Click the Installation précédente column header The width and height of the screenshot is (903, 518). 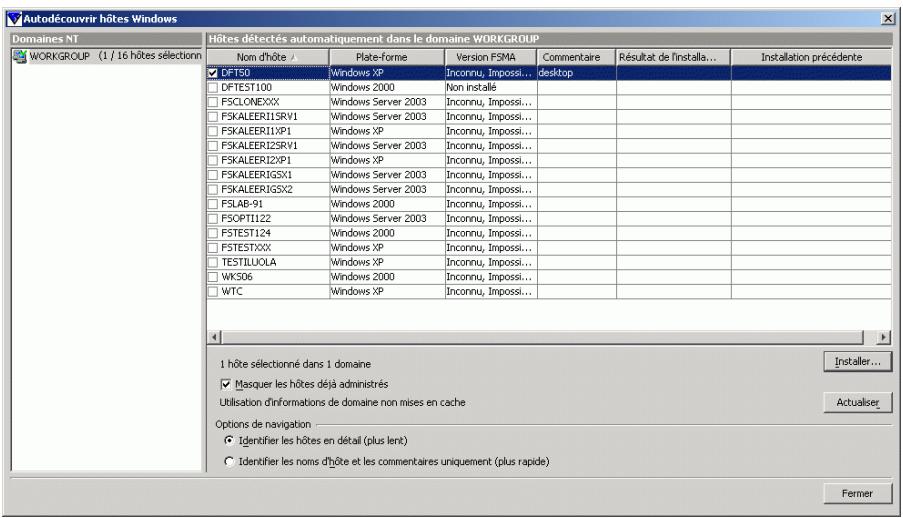point(811,57)
